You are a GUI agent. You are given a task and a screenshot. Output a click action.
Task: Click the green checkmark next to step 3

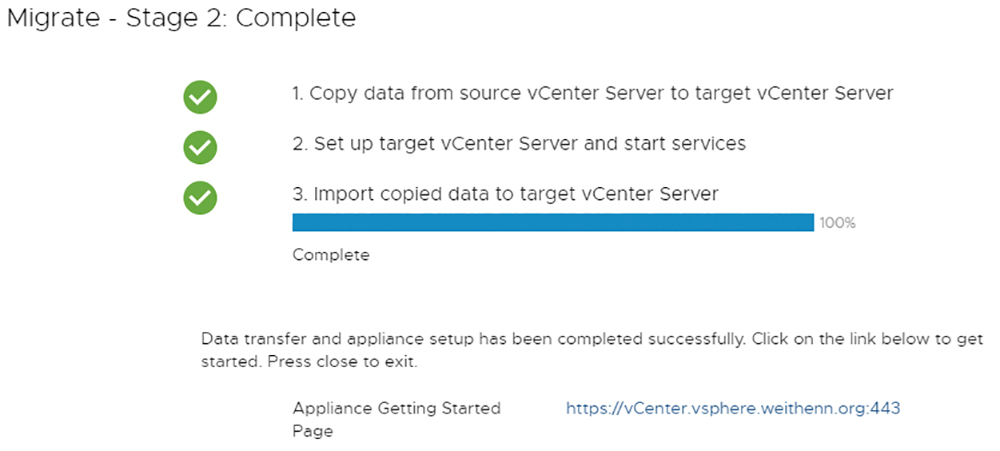200,198
